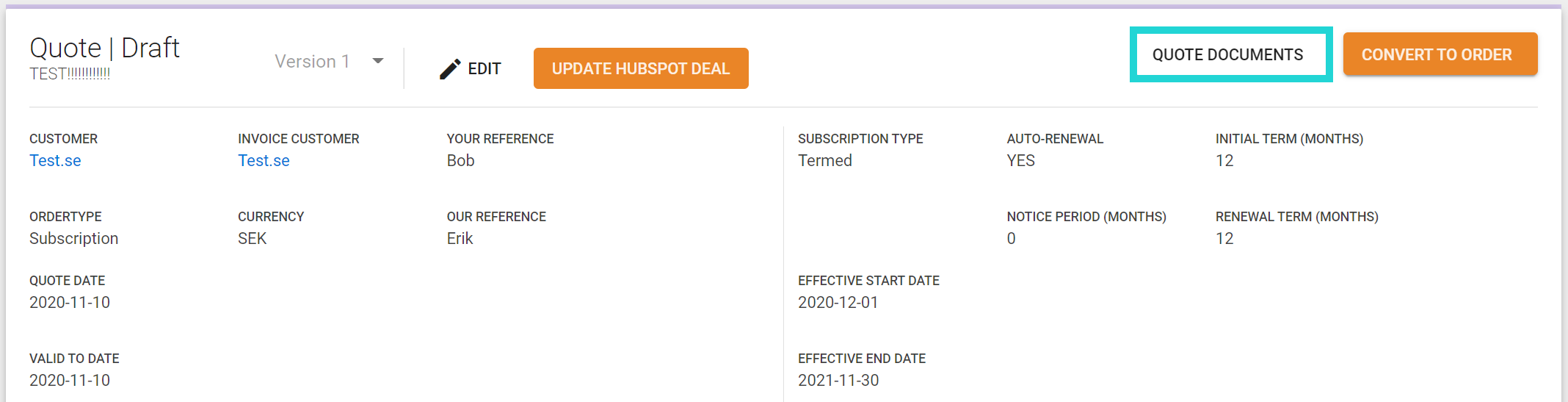Click the pencil edit icon
Image resolution: width=1568 pixels, height=402 pixels.
click(x=450, y=69)
